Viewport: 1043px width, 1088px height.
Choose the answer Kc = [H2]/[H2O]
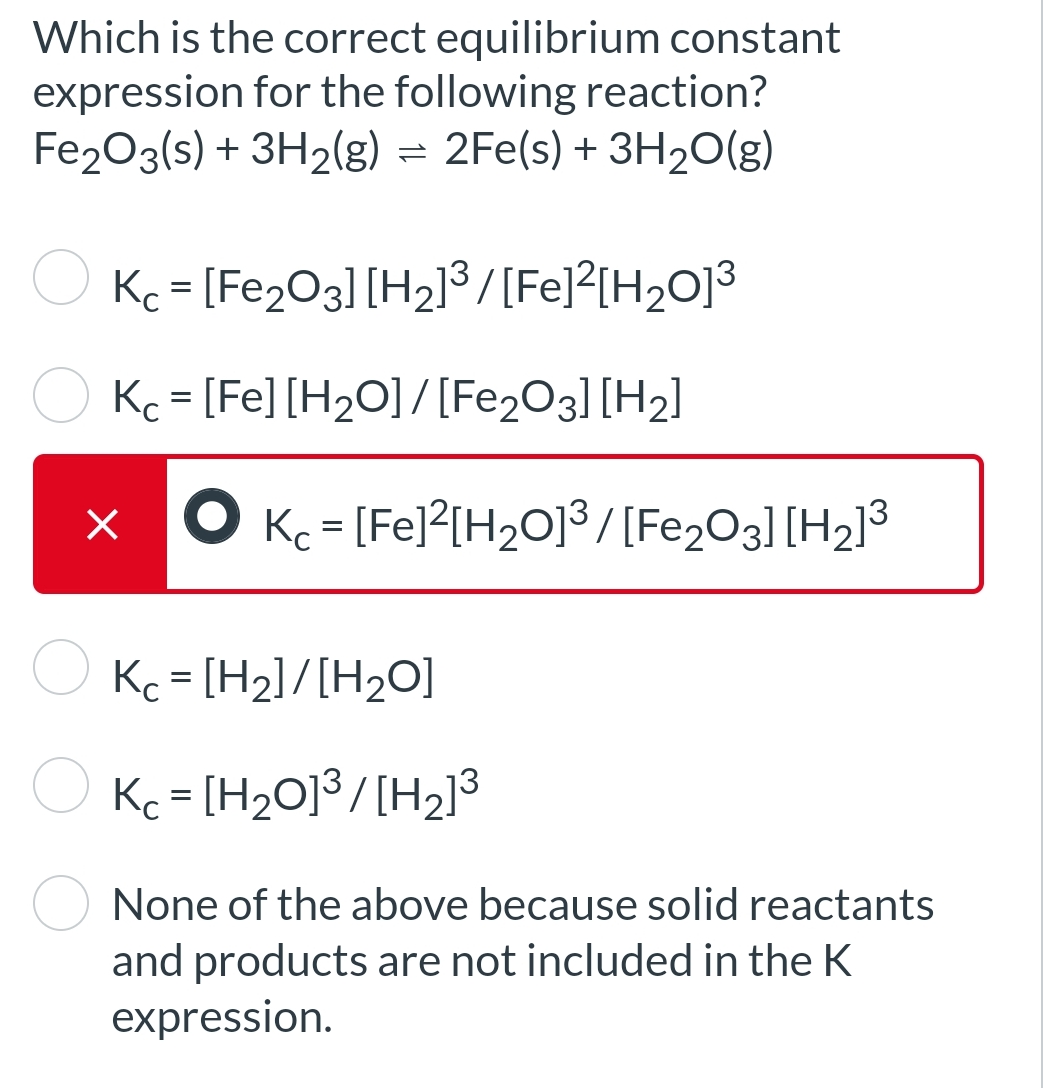[x=270, y=678]
